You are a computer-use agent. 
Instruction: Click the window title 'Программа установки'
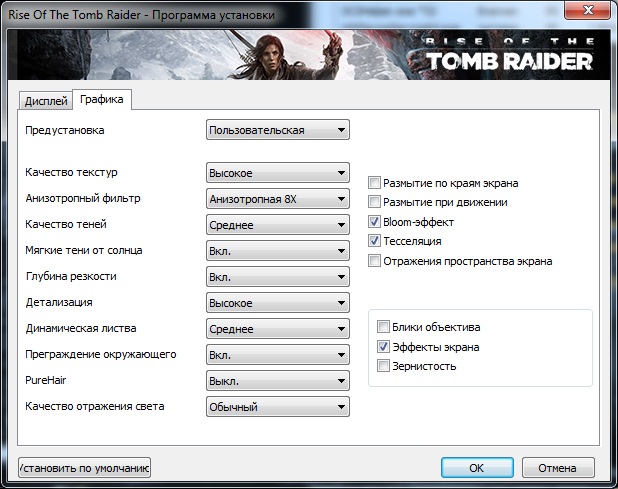coord(213,15)
